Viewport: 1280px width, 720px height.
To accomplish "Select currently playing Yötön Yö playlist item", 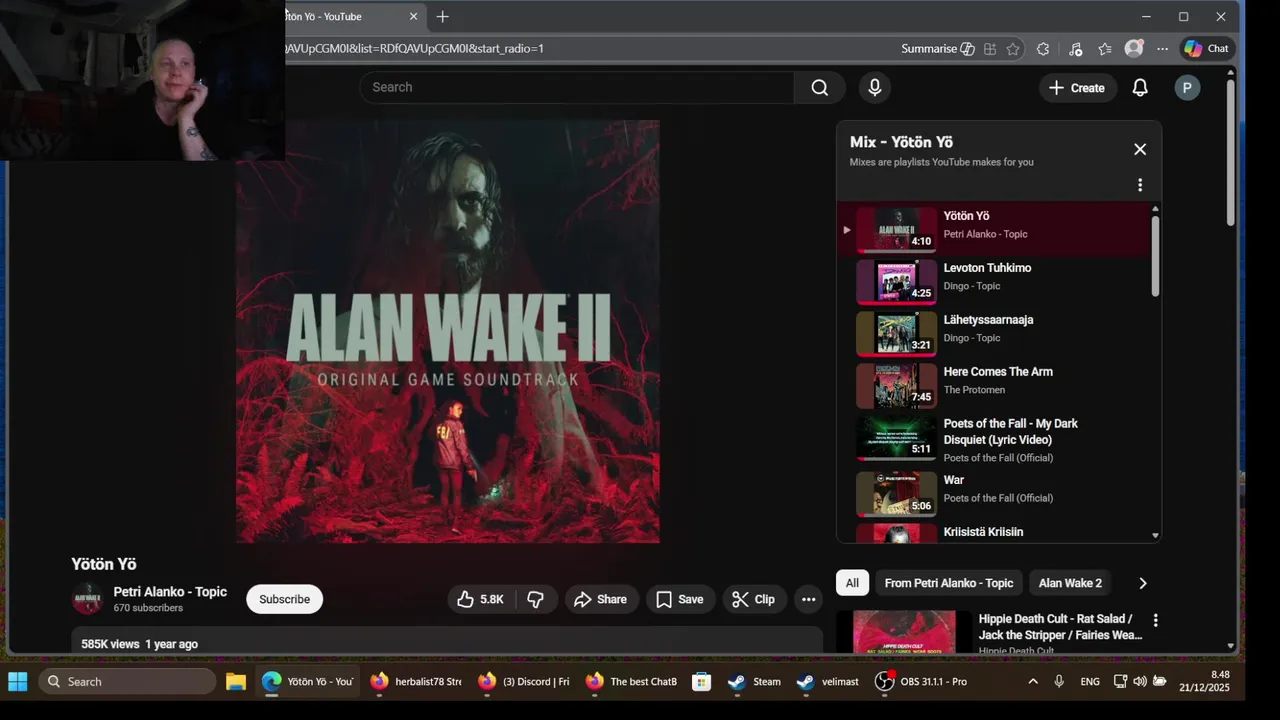I will pyautogui.click(x=994, y=229).
